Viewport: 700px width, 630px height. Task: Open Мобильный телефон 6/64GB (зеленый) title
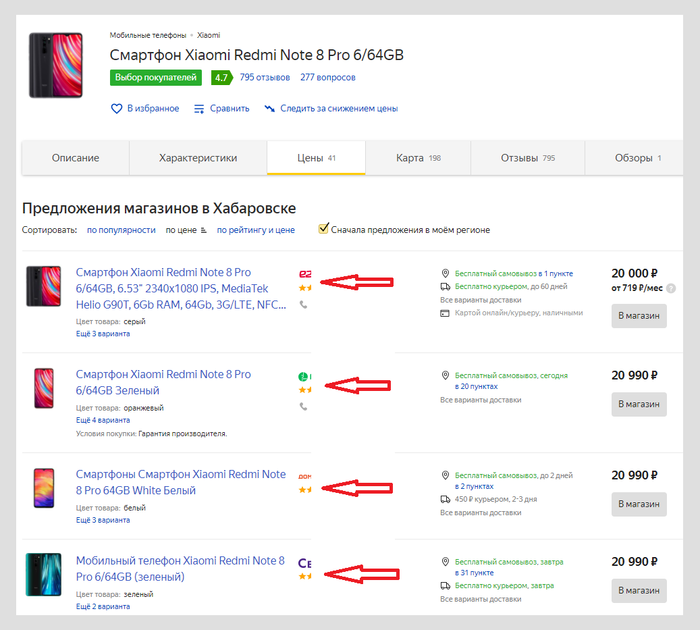point(180,569)
